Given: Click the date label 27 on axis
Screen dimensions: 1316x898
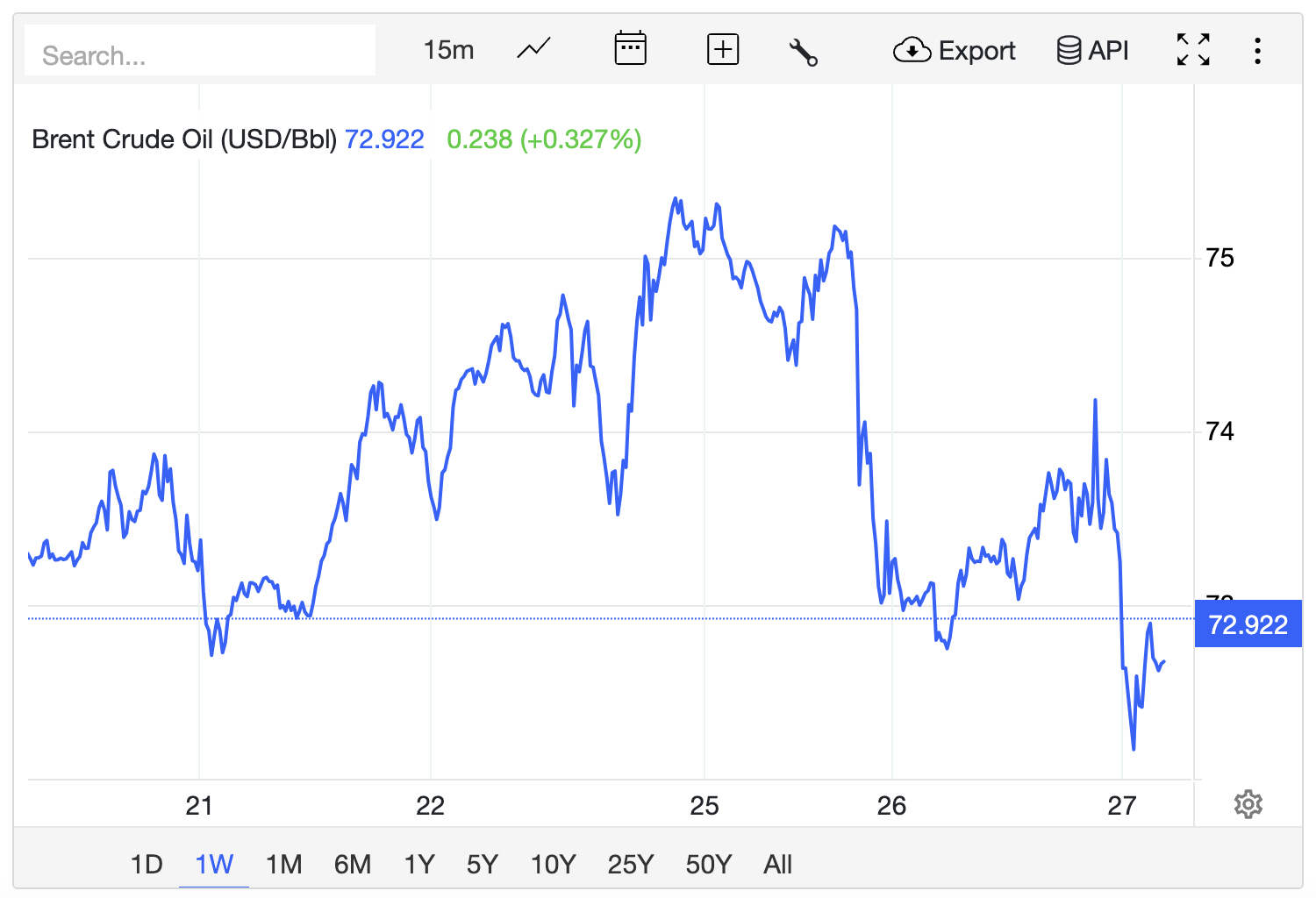Looking at the screenshot, I should coord(1122,806).
